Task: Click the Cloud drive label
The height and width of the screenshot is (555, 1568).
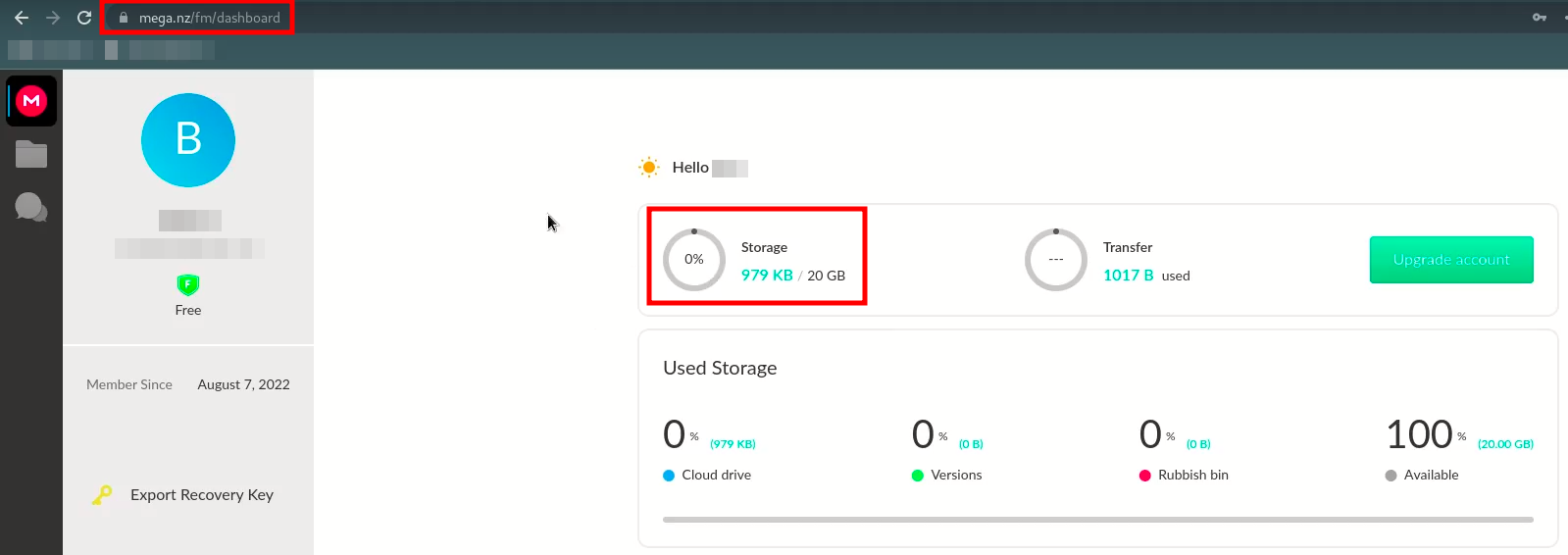Action: (x=717, y=475)
